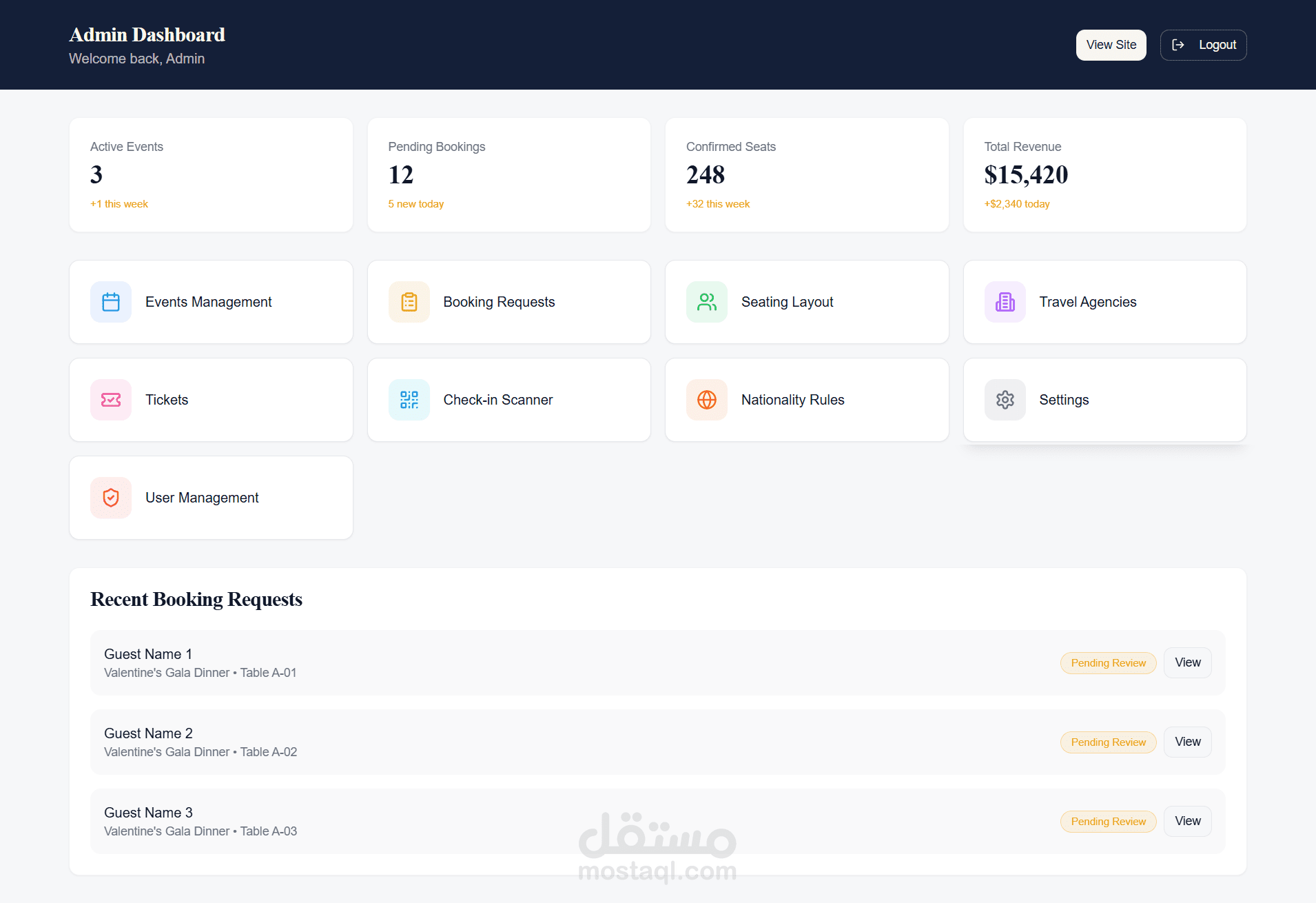Open Nationality Rules label
Image resolution: width=1316 pixels, height=903 pixels.
793,400
